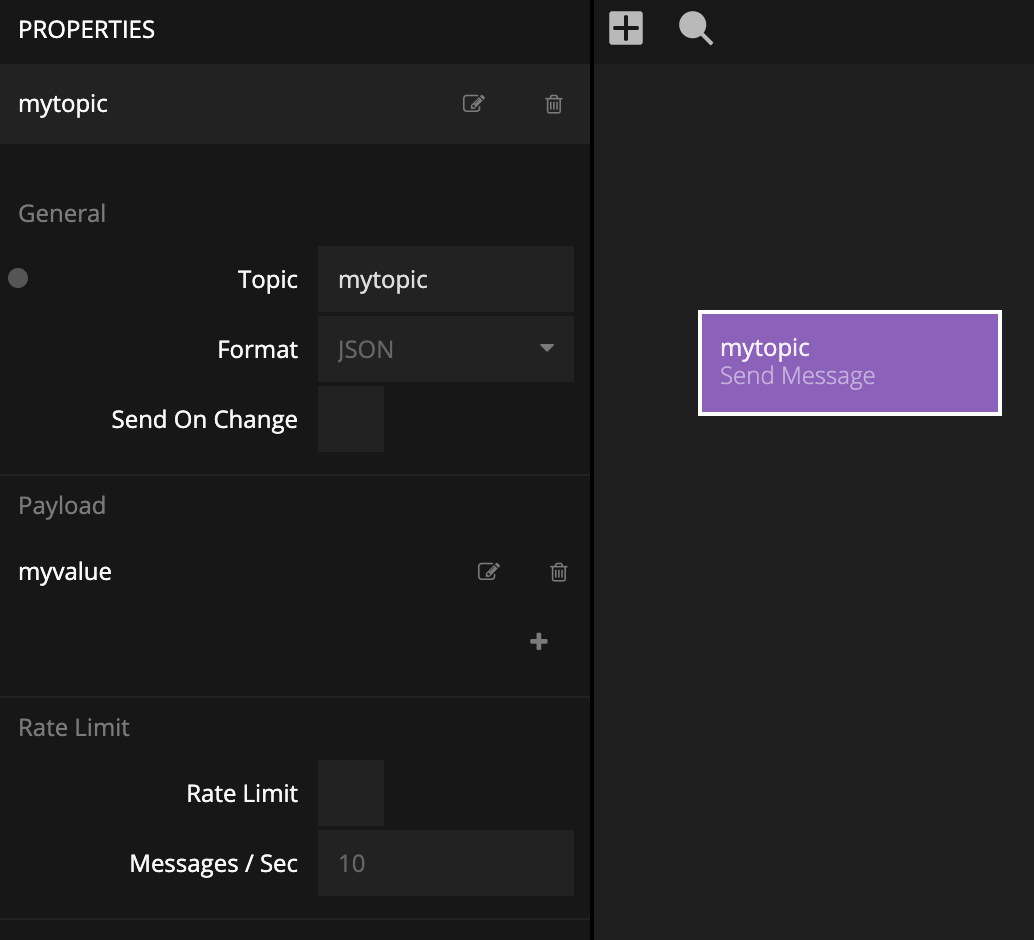Viewport: 1034px width, 940px height.
Task: Click the gray circle indicator next to Topic
Action: [18, 278]
